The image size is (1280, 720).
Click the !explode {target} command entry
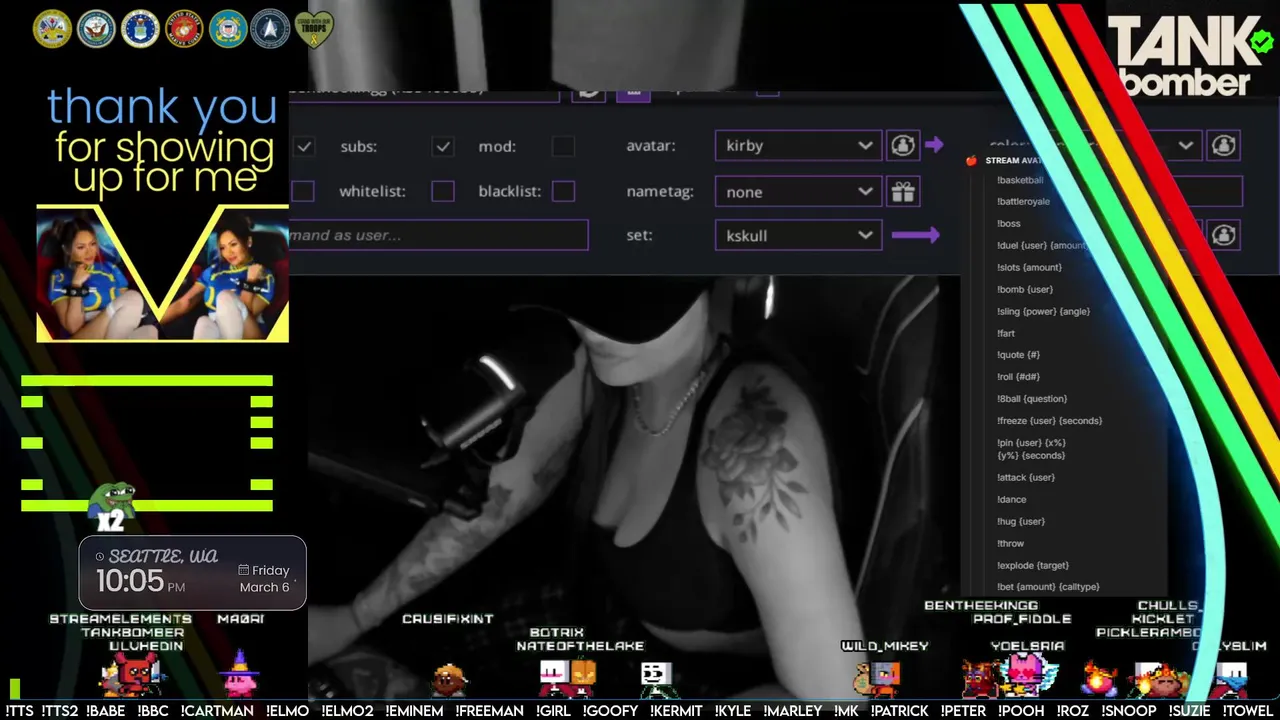(x=1033, y=565)
